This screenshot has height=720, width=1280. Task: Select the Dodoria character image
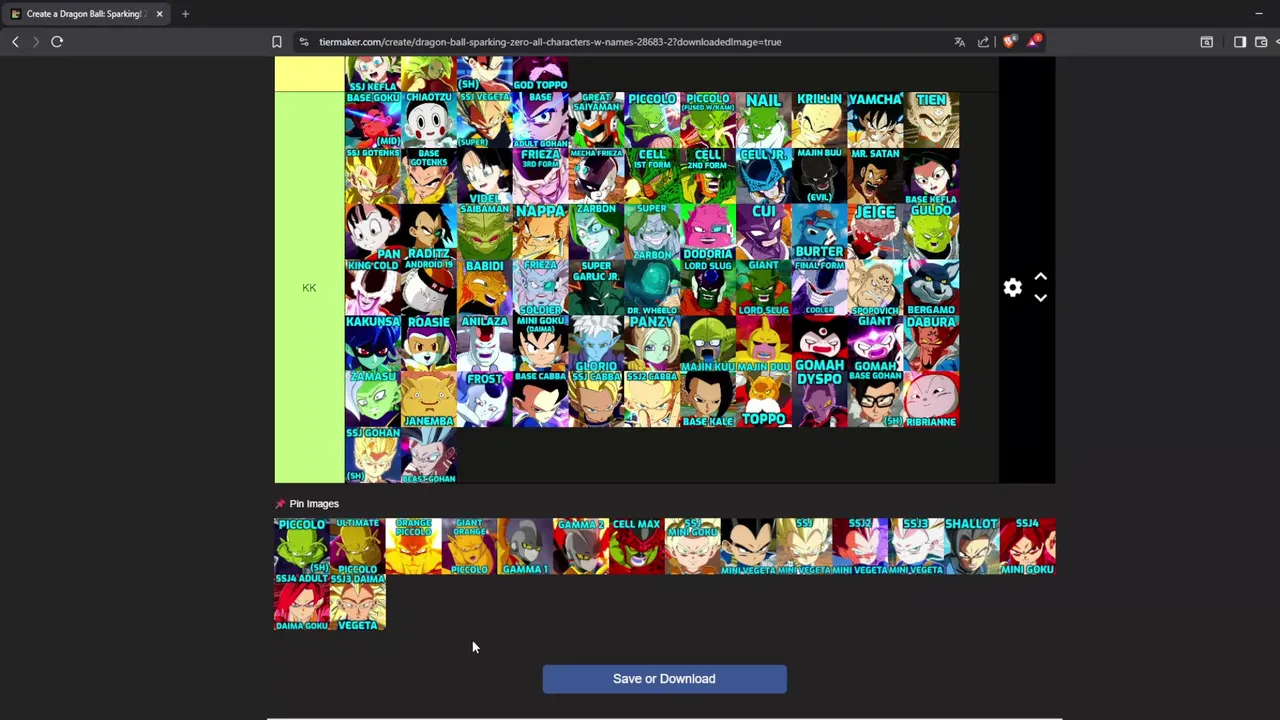click(x=708, y=232)
